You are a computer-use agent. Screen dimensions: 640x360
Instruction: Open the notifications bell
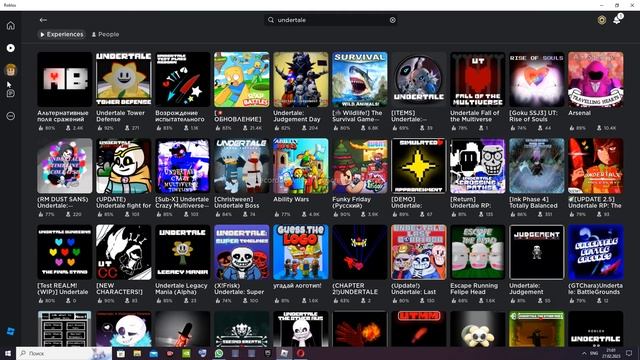[617, 20]
